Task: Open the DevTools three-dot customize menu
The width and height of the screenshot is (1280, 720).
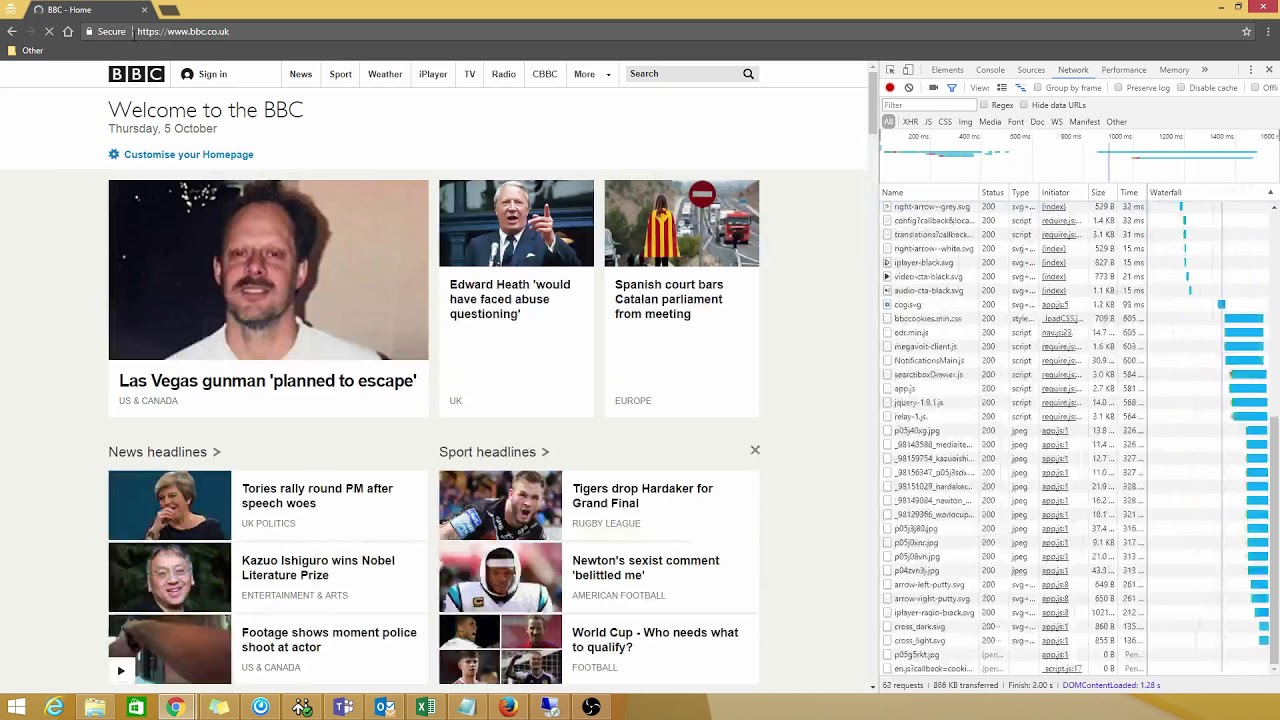Action: 1250,70
